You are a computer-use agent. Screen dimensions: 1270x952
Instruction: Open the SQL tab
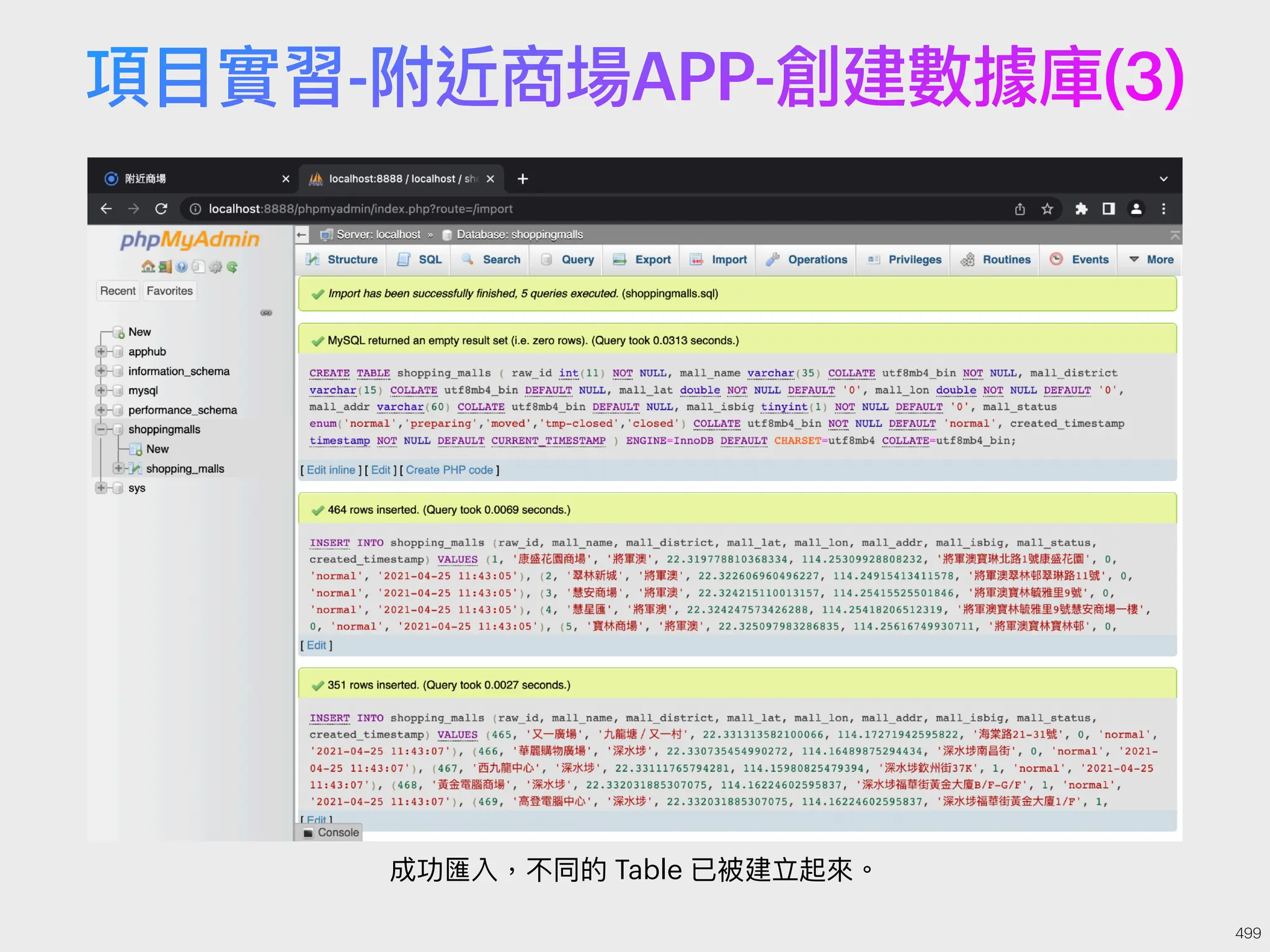point(420,260)
